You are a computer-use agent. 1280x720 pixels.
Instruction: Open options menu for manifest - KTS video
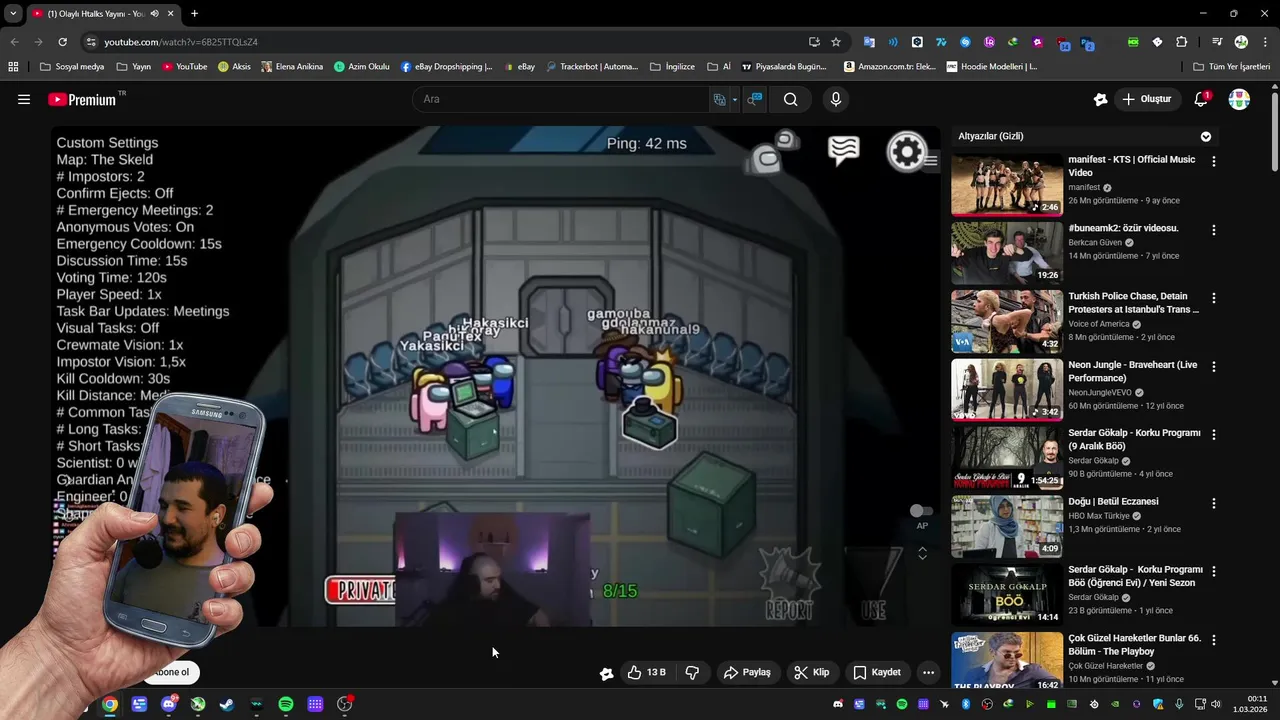[x=1214, y=161]
